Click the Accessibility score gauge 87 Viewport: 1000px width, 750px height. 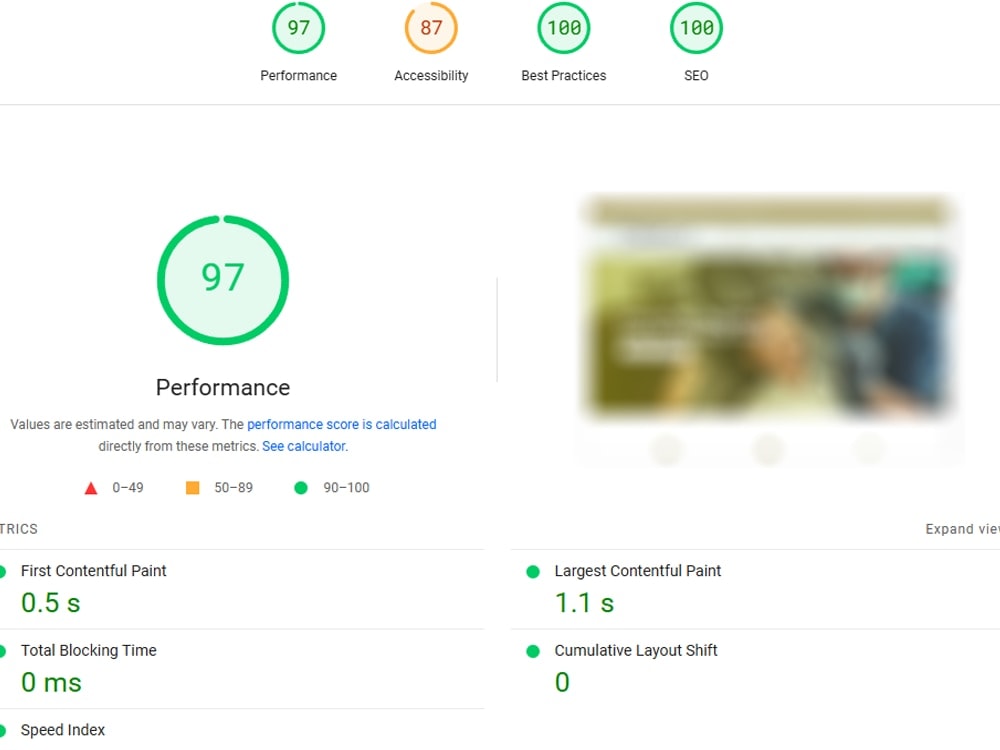pyautogui.click(x=431, y=28)
